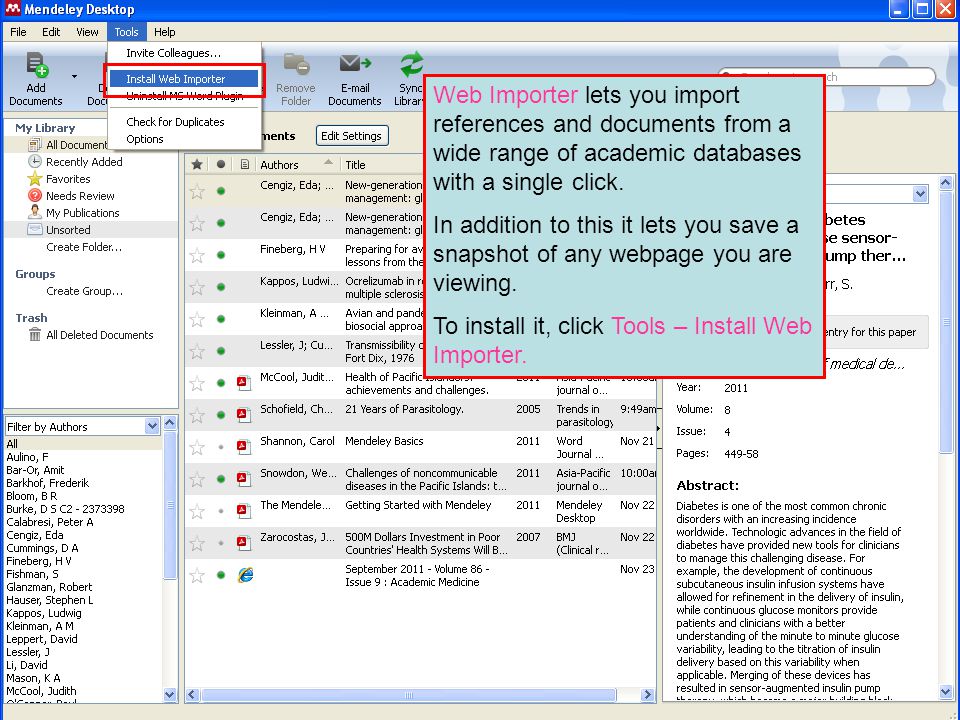The image size is (960, 720).
Task: Click details panel scroll down arrow
Action: [x=945, y=692]
